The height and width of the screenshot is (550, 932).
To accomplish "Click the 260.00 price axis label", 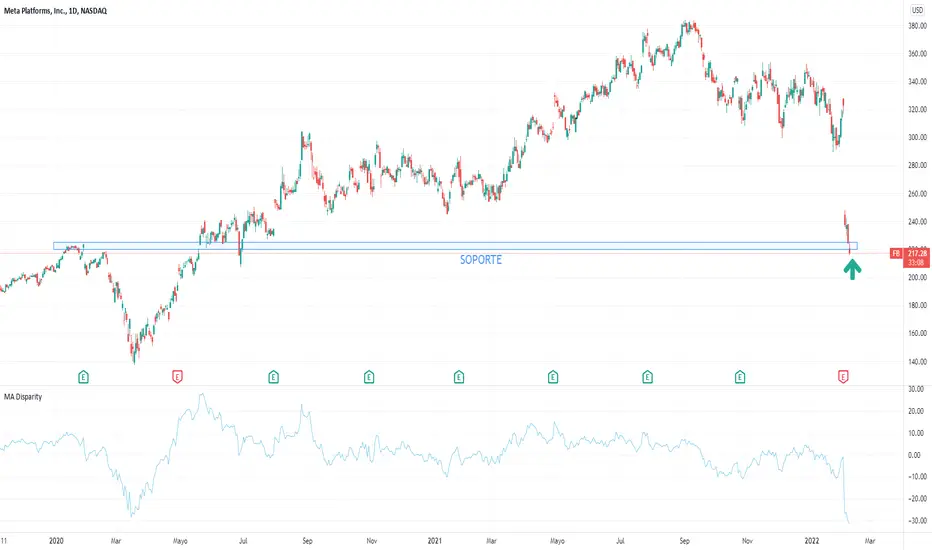I will tap(917, 194).
